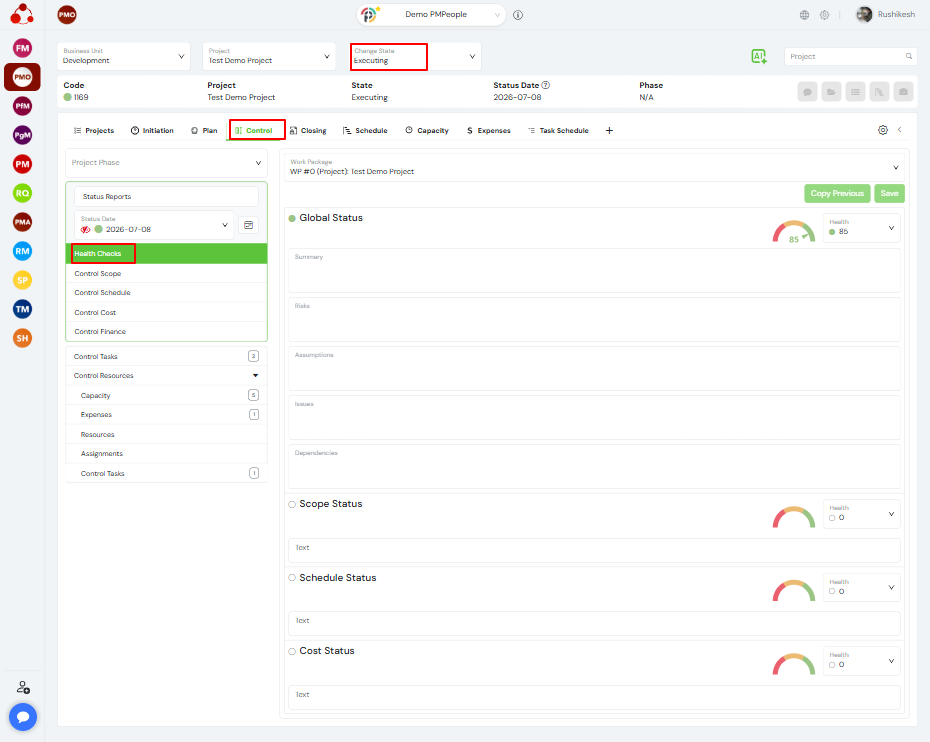Image resolution: width=930 pixels, height=742 pixels.
Task: Switch to the Initiation tab
Action: [x=152, y=130]
